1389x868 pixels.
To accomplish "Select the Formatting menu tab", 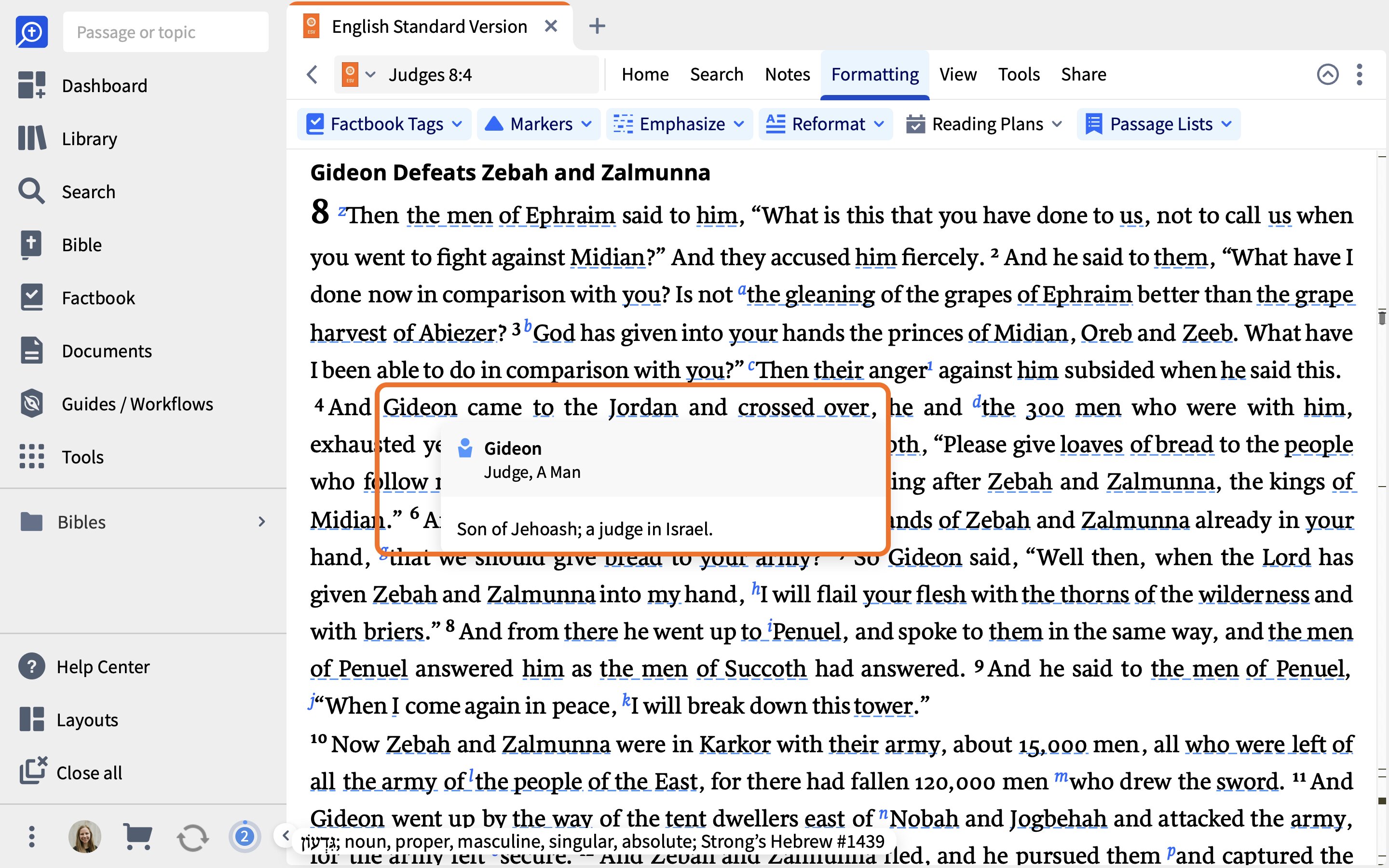I will (x=875, y=74).
